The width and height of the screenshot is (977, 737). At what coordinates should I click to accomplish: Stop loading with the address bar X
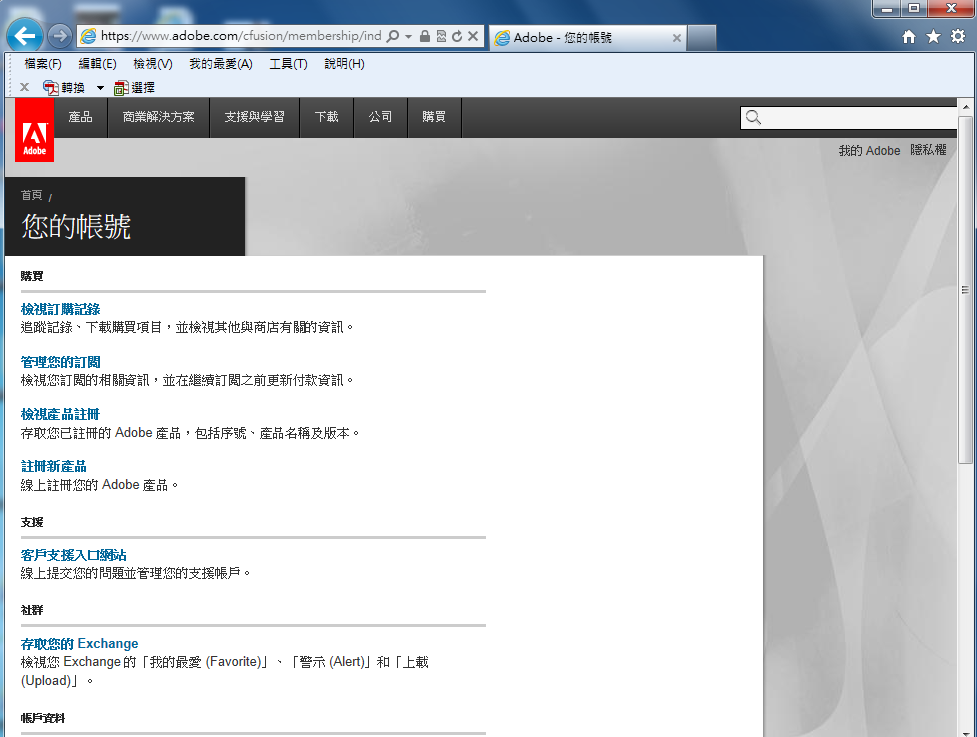(473, 36)
